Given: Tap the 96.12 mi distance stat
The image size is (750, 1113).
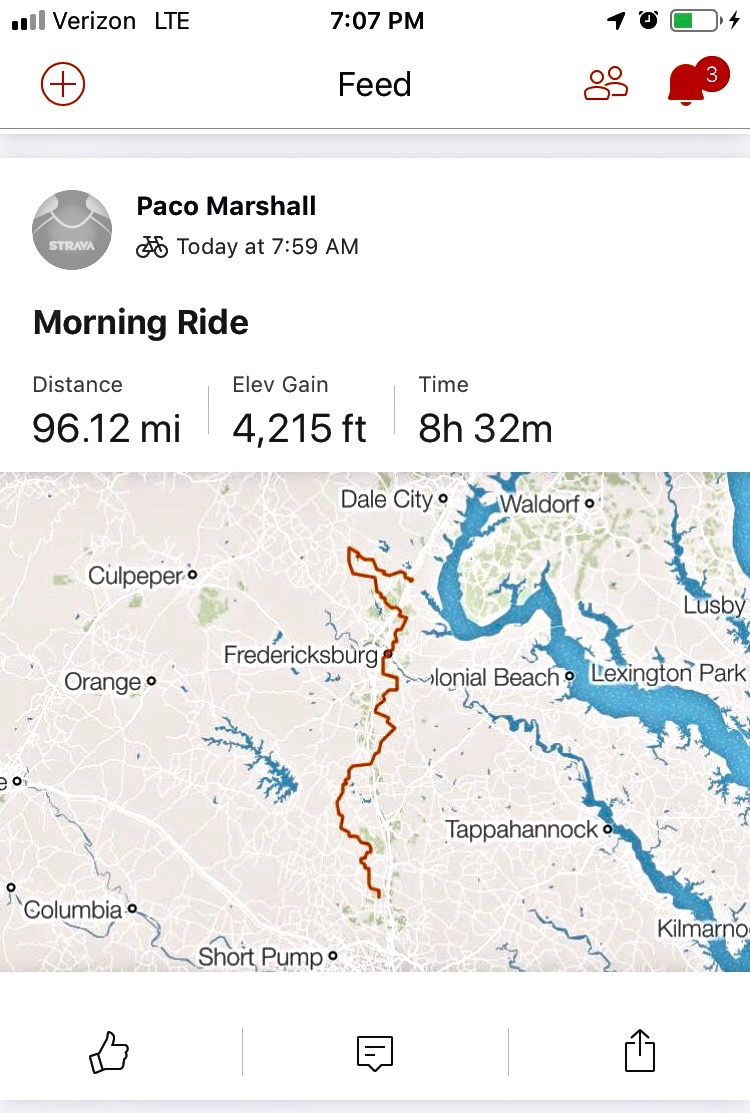Looking at the screenshot, I should [x=107, y=429].
